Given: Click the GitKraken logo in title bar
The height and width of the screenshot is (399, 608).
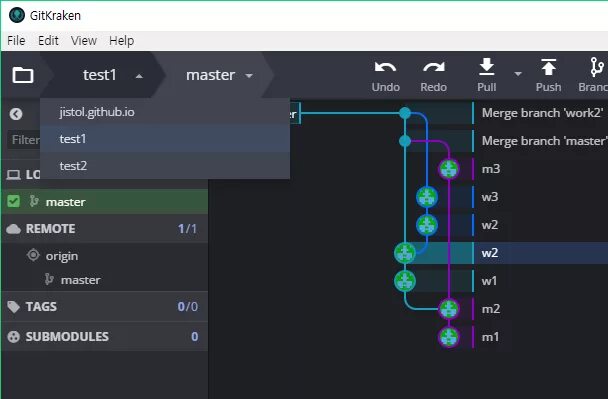Looking at the screenshot, I should click(17, 16).
